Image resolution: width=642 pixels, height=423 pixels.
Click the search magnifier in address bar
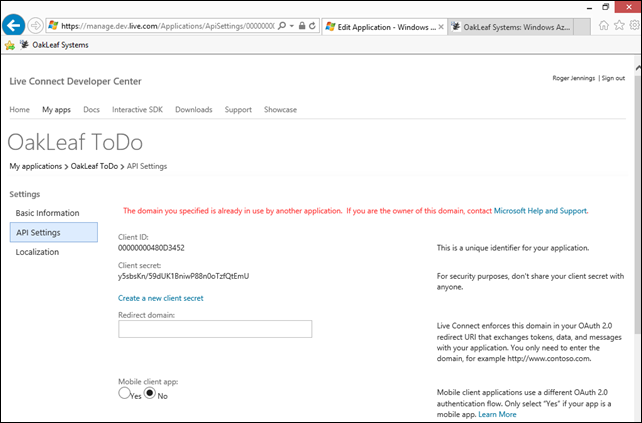coord(282,26)
